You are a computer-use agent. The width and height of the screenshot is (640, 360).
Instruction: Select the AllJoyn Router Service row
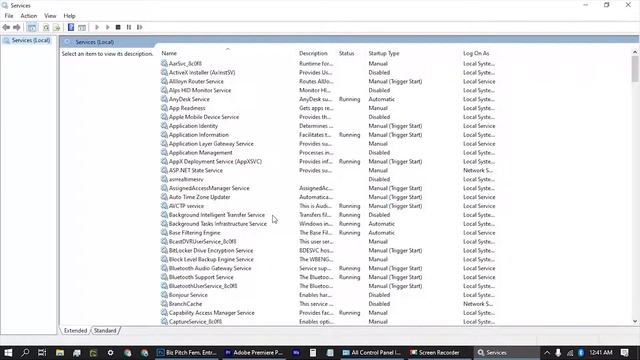pyautogui.click(x=327, y=82)
